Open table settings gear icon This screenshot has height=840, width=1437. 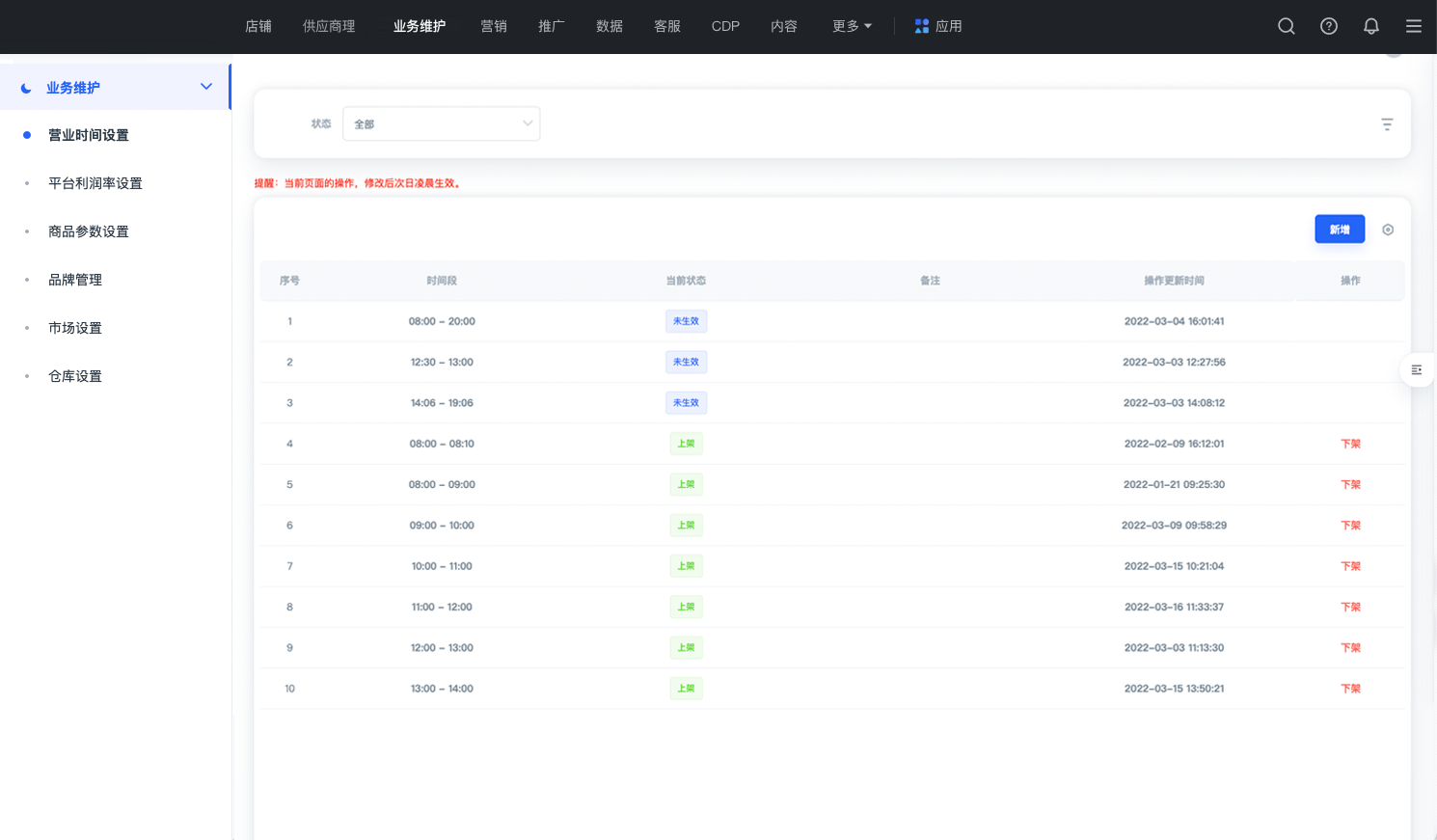point(1387,230)
